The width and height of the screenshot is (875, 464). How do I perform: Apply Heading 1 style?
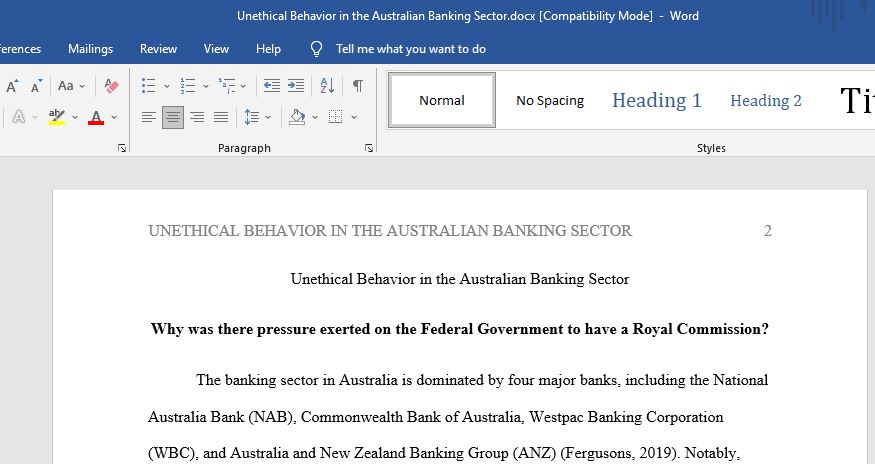[x=657, y=101]
